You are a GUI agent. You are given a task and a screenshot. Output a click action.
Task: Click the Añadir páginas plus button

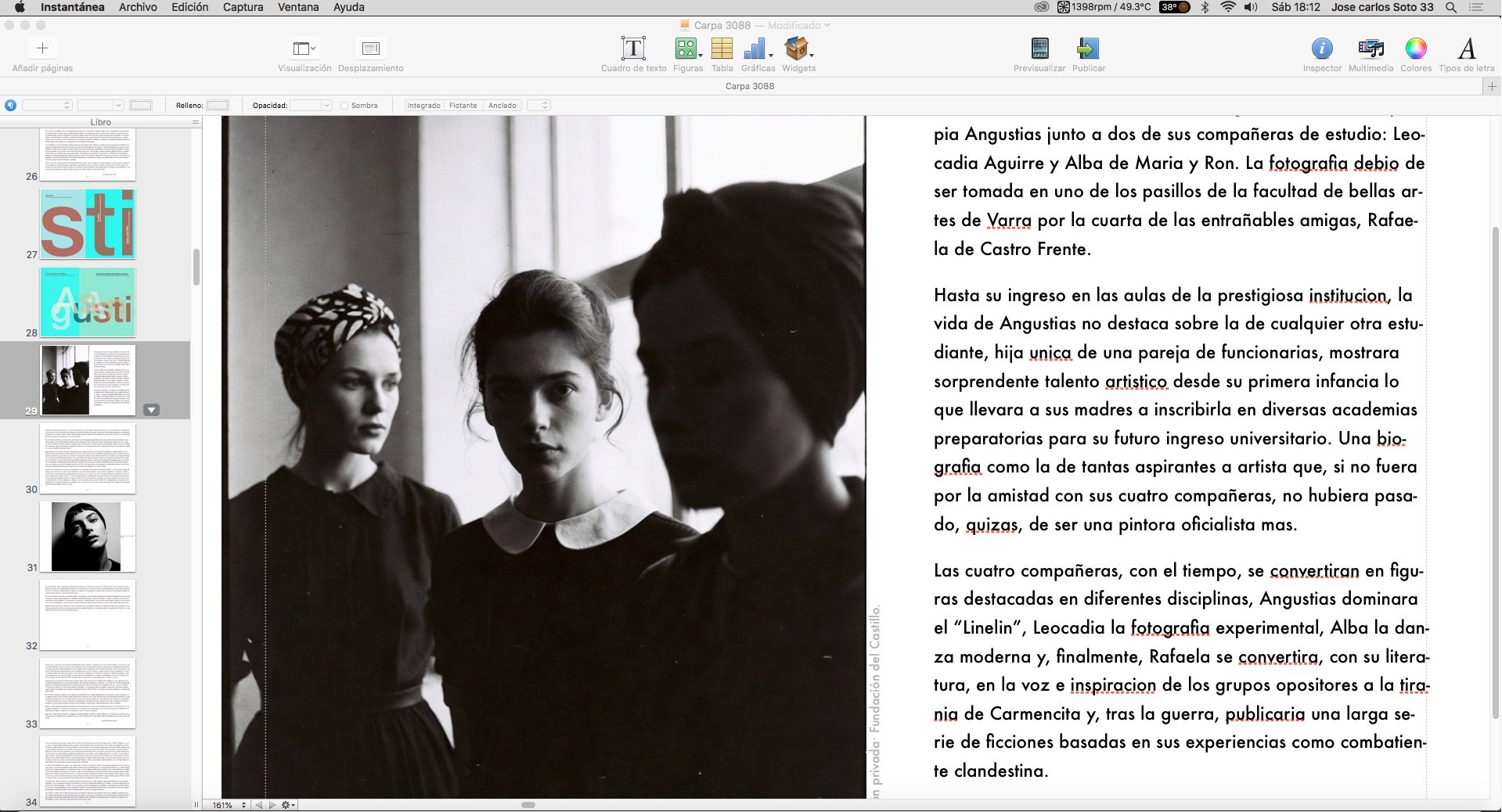coord(42,49)
